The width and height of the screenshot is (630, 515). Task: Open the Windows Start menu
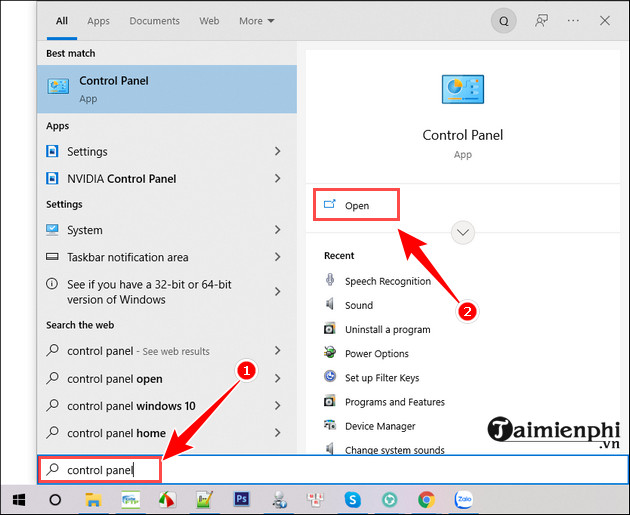click(19, 500)
